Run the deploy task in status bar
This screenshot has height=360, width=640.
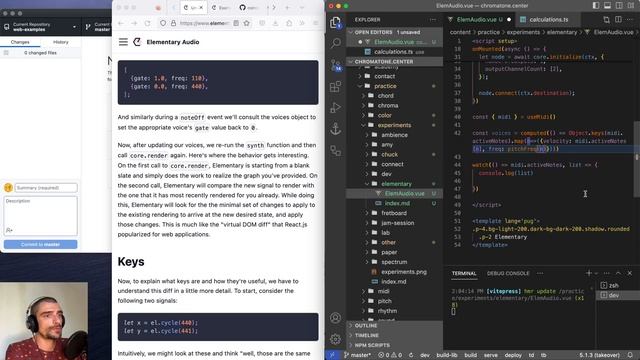pyautogui.click(x=513, y=355)
